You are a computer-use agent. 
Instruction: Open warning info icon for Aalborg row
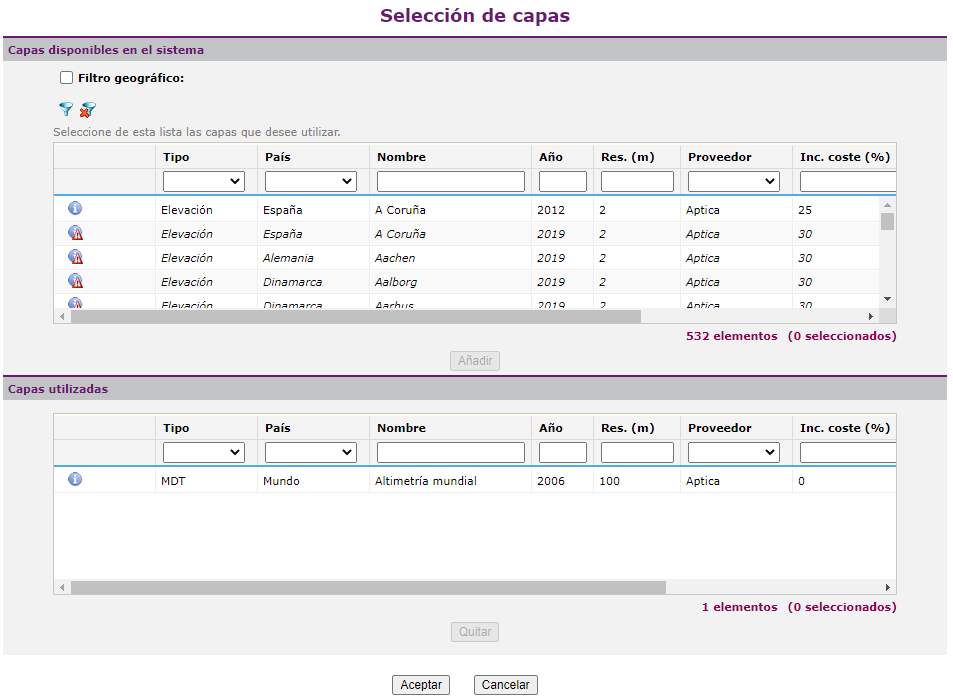pyautogui.click(x=75, y=281)
